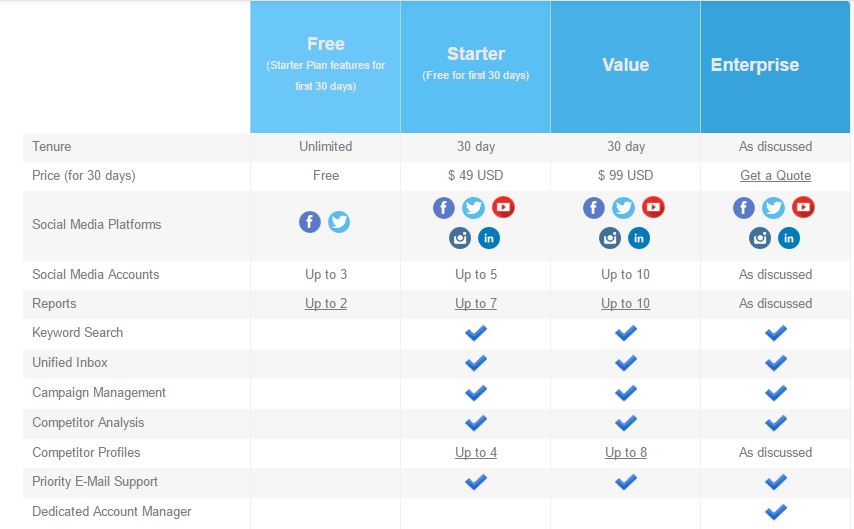The width and height of the screenshot is (854, 529).
Task: Click the YouTube icon under Enterprise plan
Action: (x=803, y=207)
